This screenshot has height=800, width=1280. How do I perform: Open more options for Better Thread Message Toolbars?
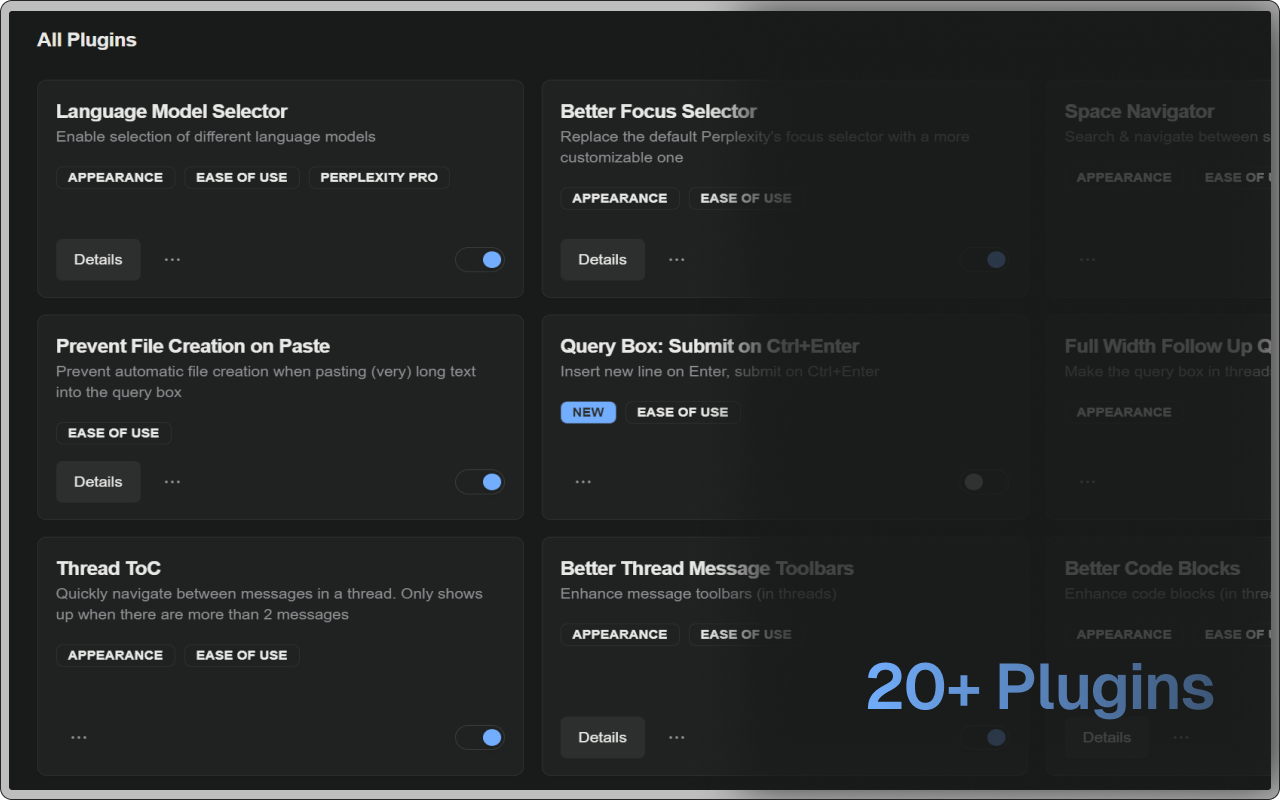(677, 738)
